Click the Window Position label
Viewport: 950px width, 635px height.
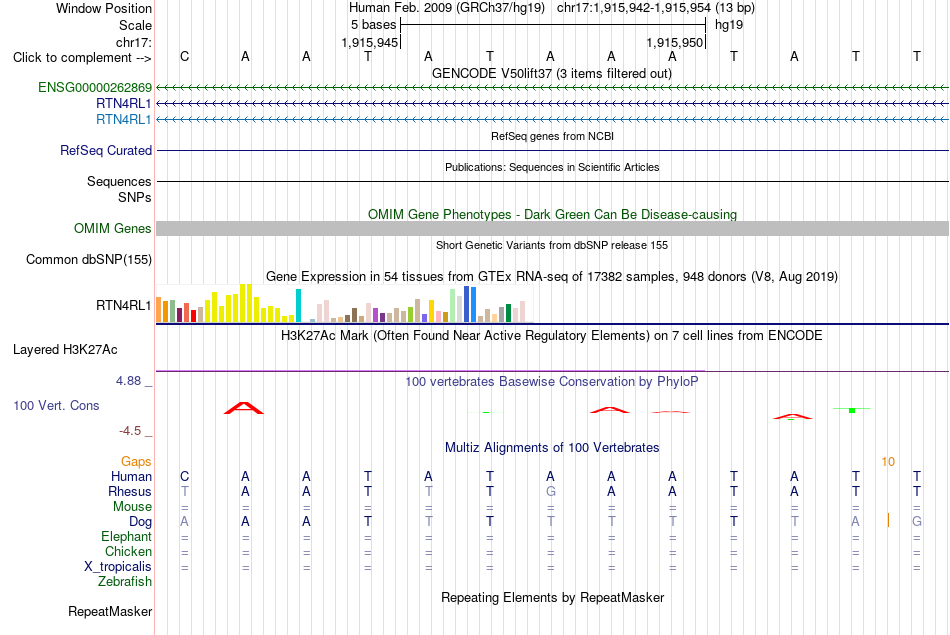pyautogui.click(x=104, y=8)
